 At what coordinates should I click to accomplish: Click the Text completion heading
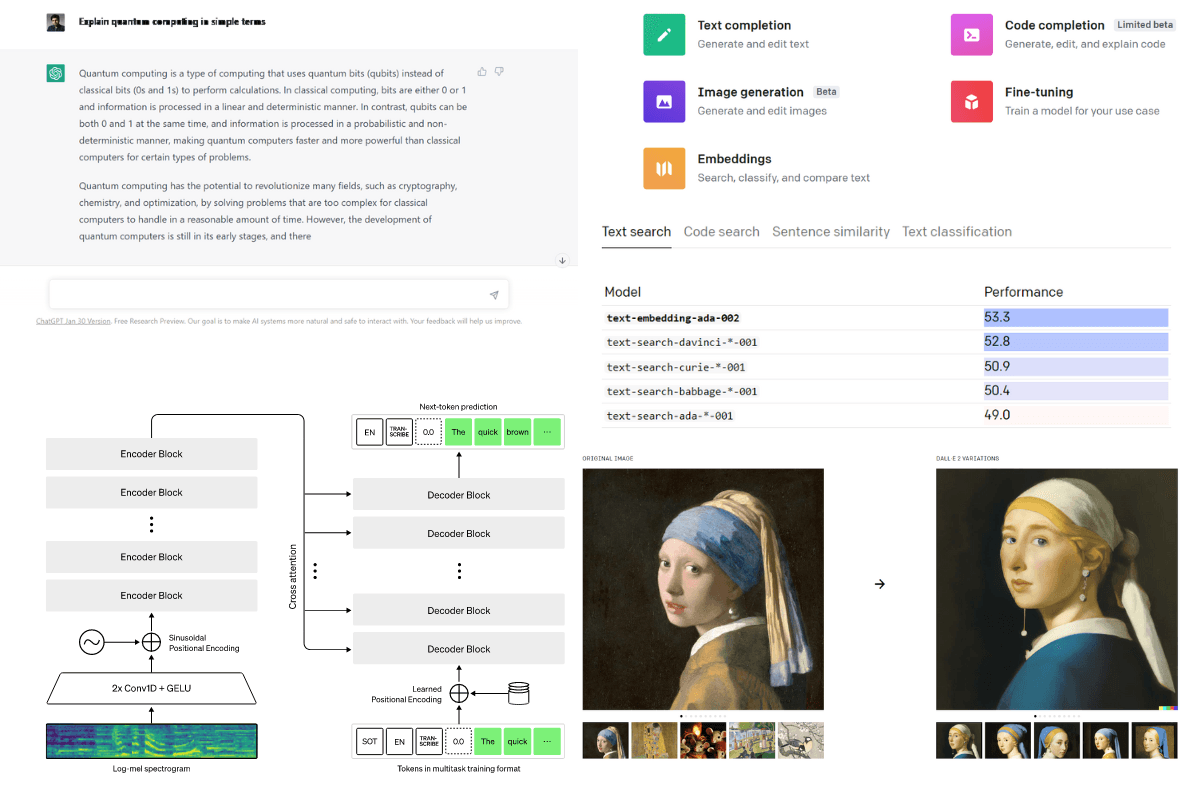[x=744, y=25]
